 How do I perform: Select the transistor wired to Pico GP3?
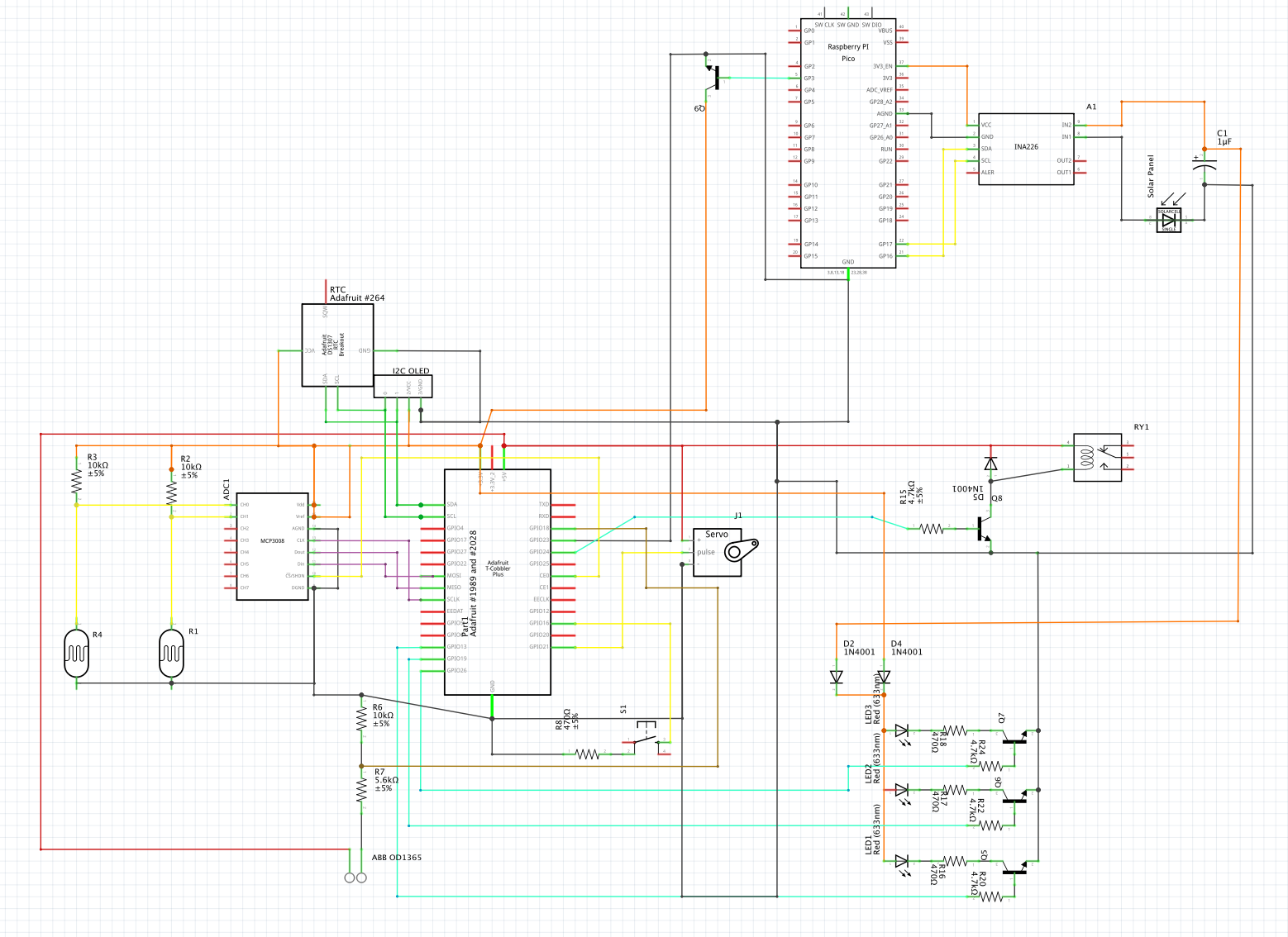713,78
